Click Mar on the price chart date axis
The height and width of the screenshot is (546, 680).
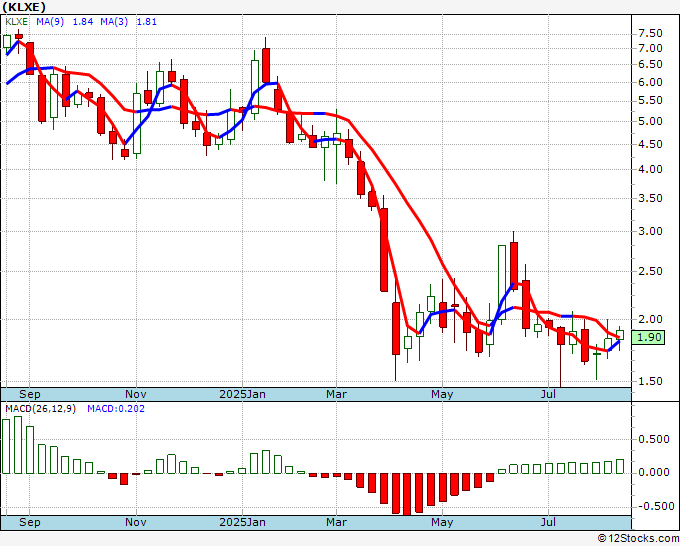[x=337, y=394]
